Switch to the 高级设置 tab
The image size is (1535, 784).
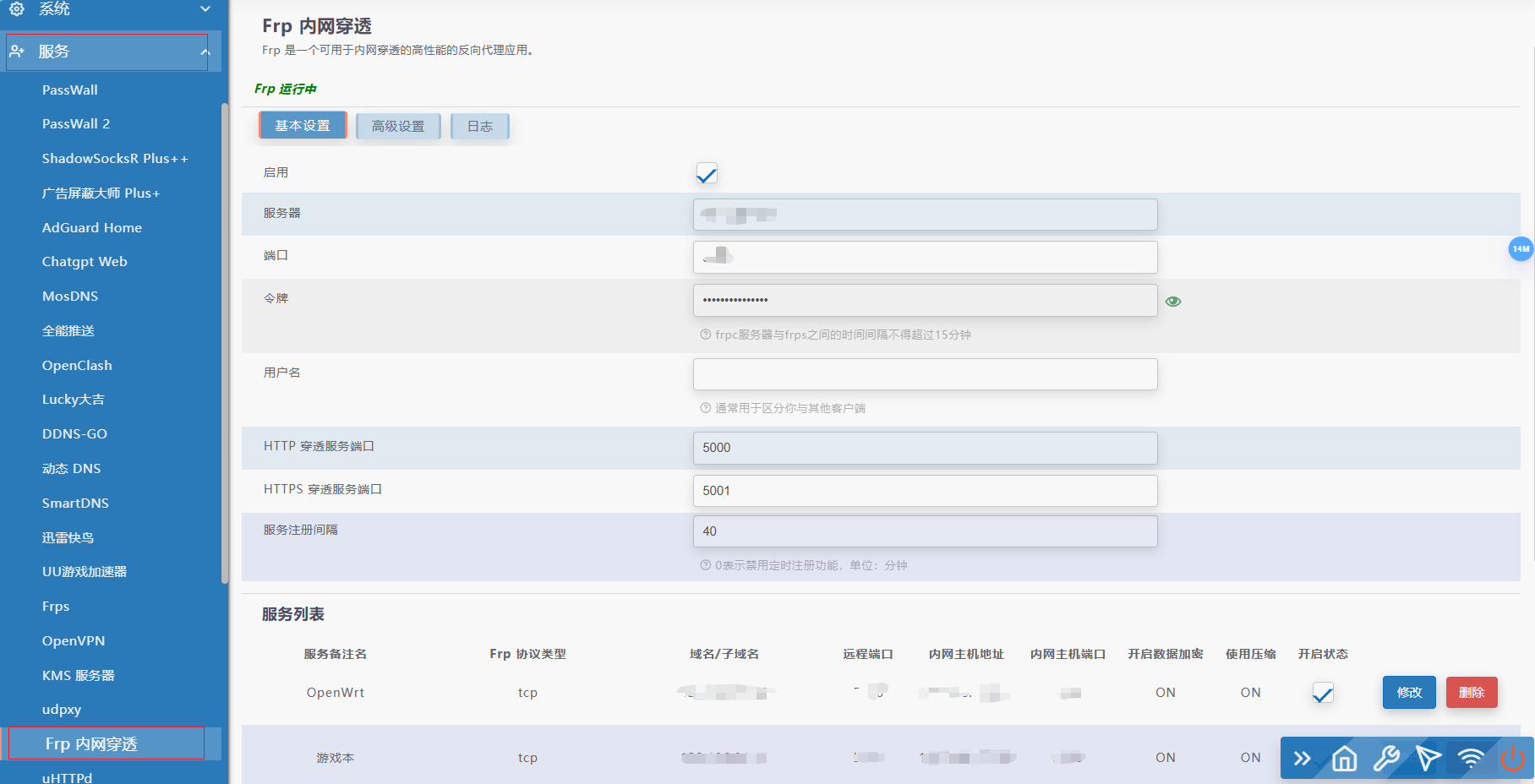pyautogui.click(x=398, y=126)
